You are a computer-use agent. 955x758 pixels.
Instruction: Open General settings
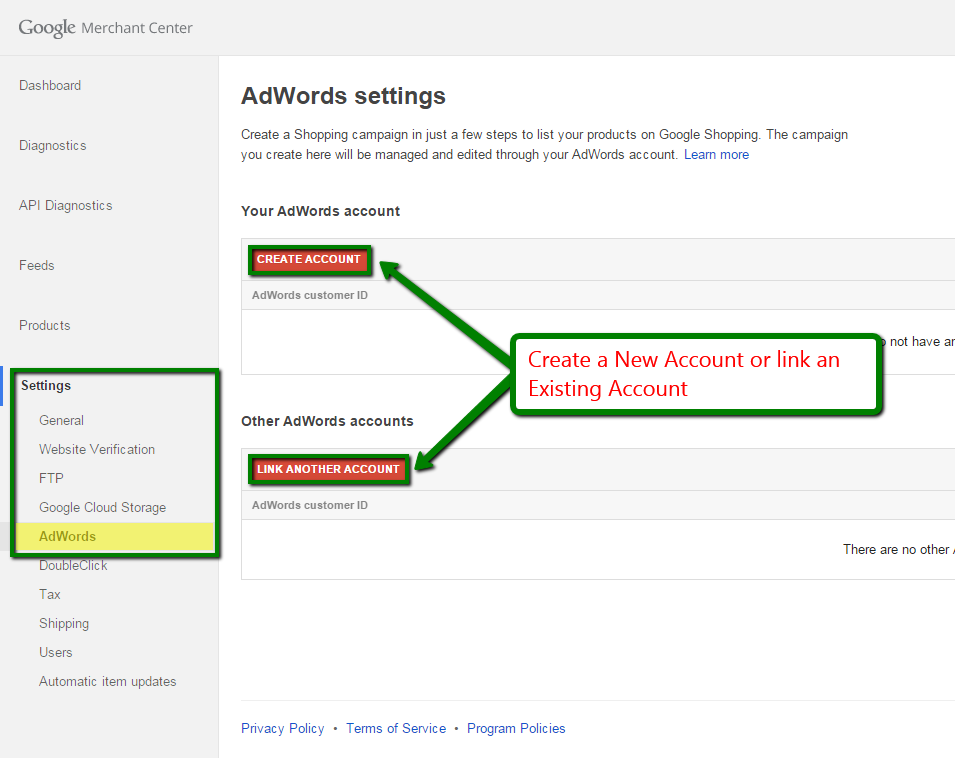(x=61, y=420)
